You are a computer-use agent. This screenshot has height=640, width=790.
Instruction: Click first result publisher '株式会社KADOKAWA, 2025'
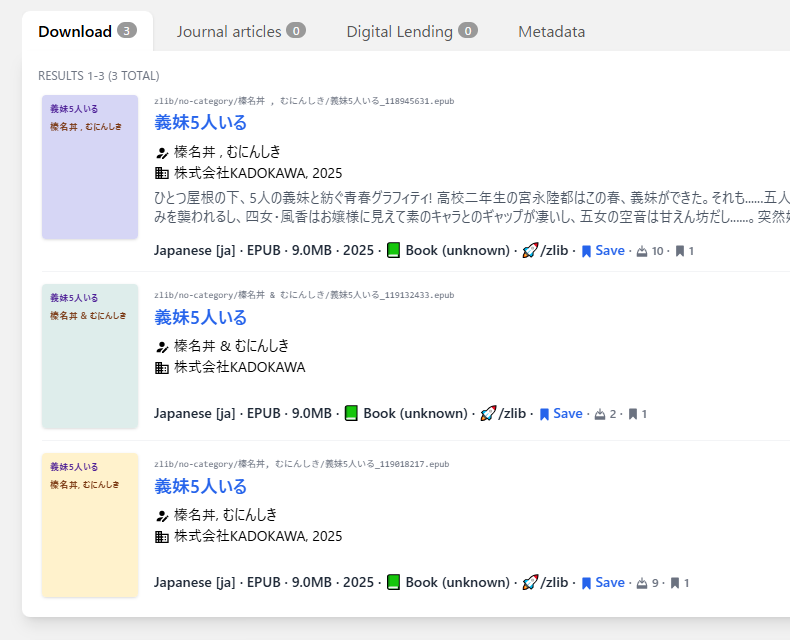coord(258,173)
